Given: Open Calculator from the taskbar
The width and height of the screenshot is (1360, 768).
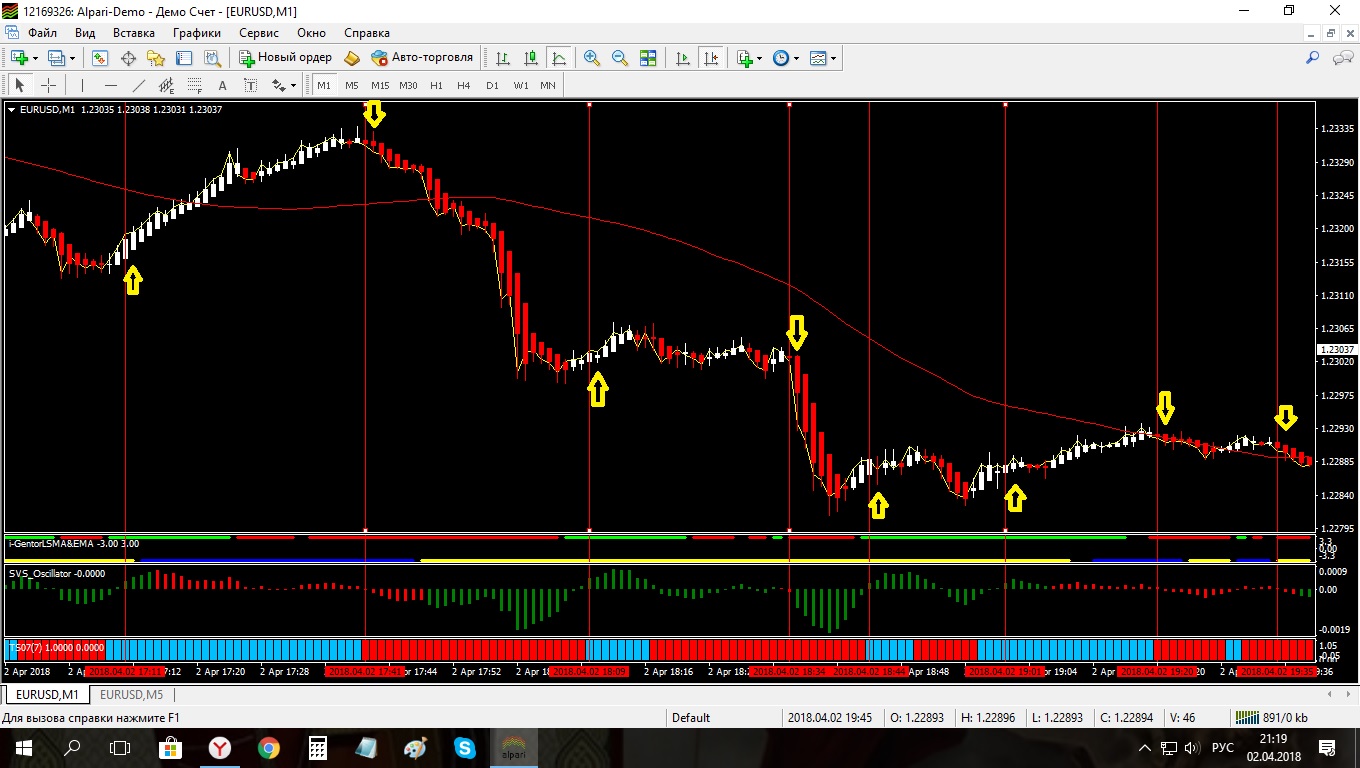Looking at the screenshot, I should click(x=318, y=747).
